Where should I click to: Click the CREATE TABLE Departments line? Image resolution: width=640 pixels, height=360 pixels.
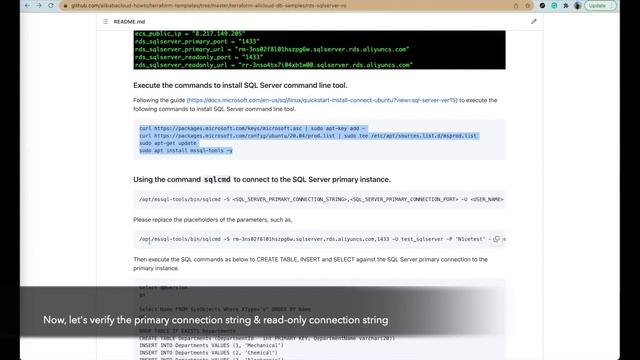pos(267,338)
